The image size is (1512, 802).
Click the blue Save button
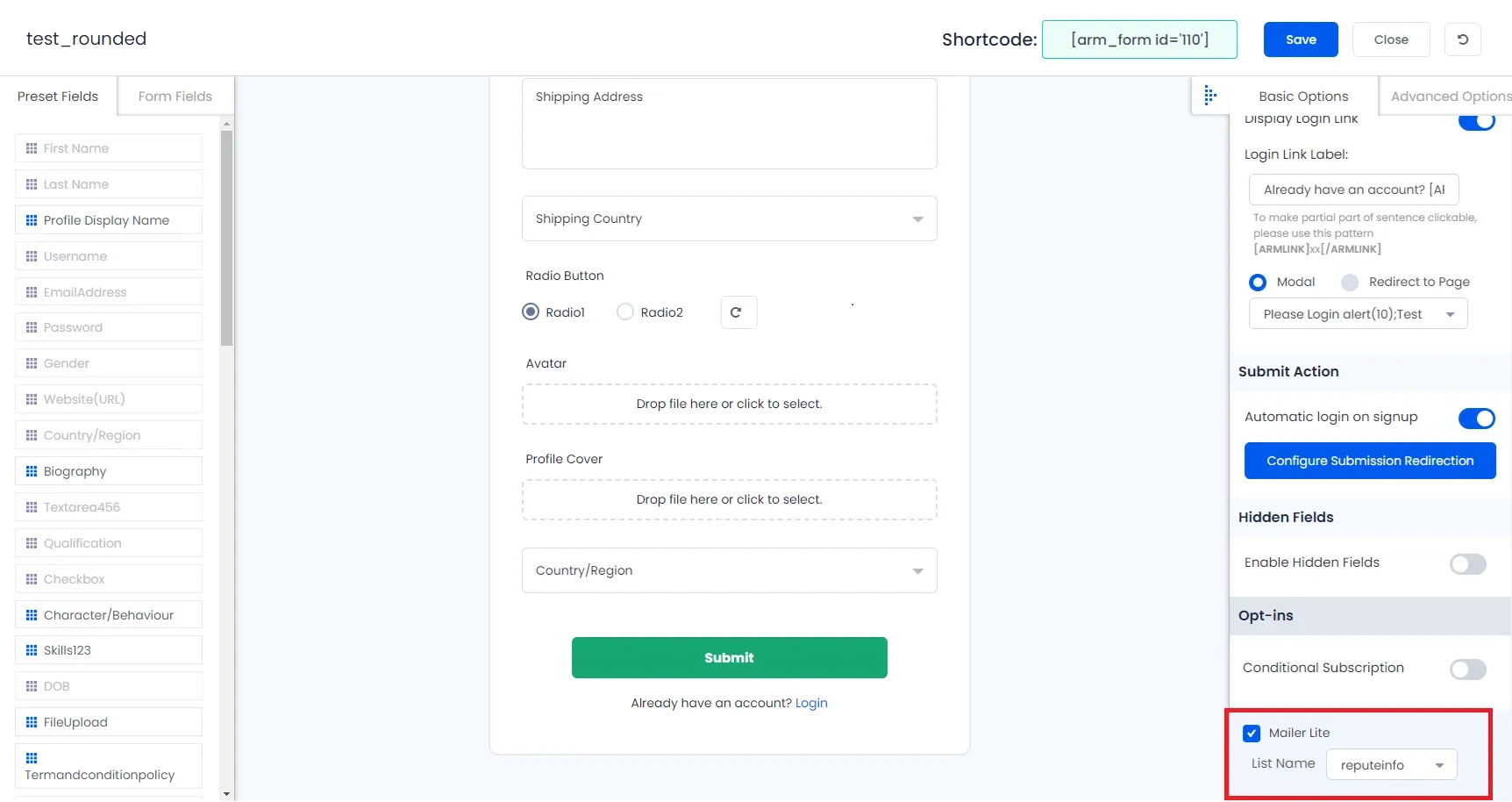[1301, 39]
